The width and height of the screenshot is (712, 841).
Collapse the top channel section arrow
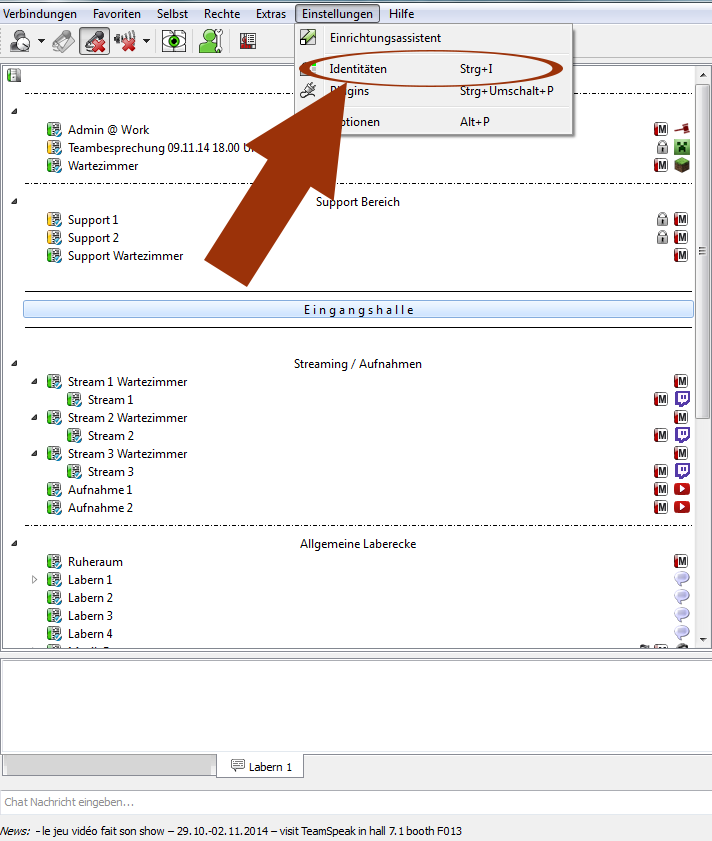(14, 111)
